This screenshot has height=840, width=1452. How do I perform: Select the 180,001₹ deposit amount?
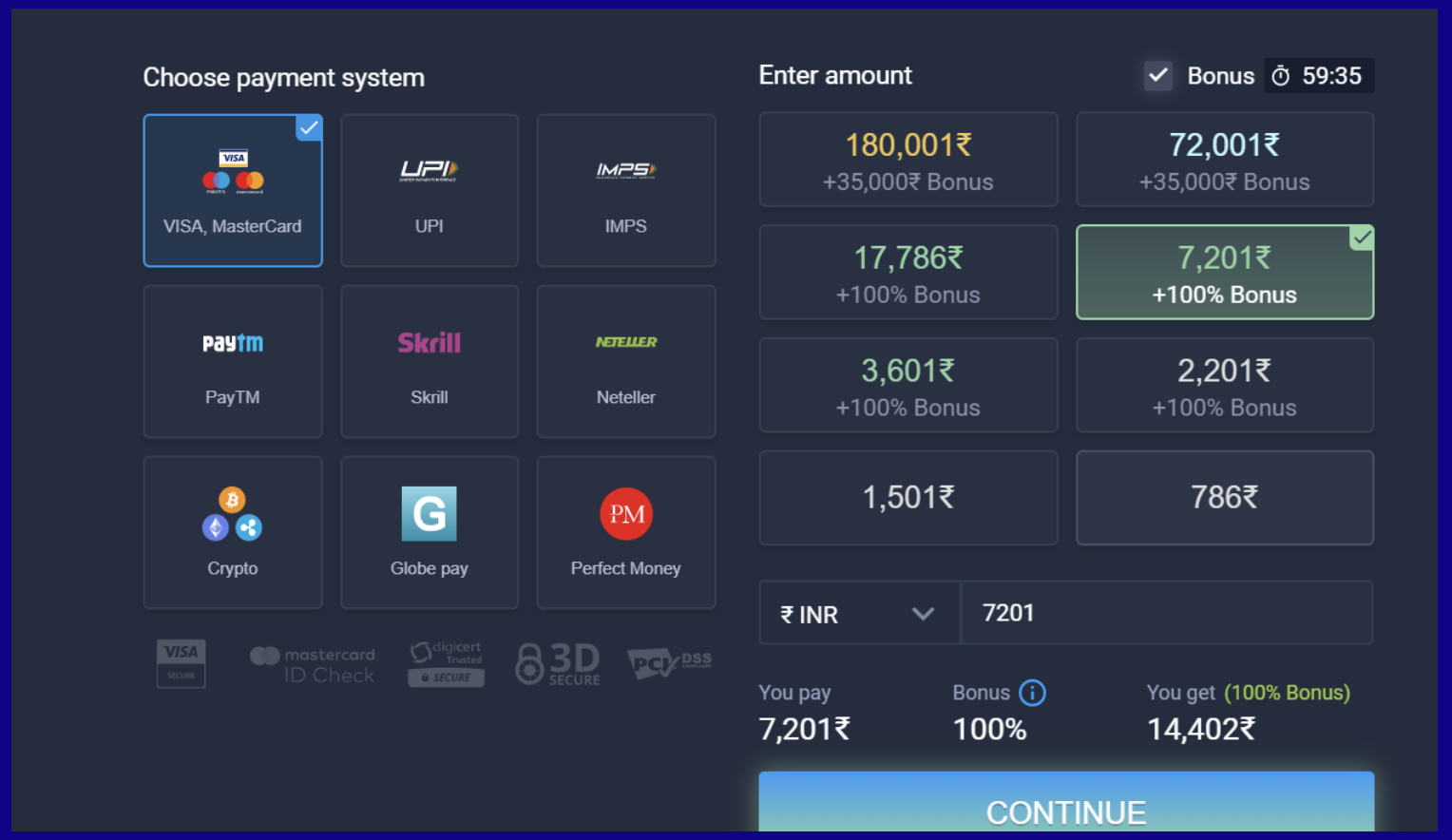[907, 159]
